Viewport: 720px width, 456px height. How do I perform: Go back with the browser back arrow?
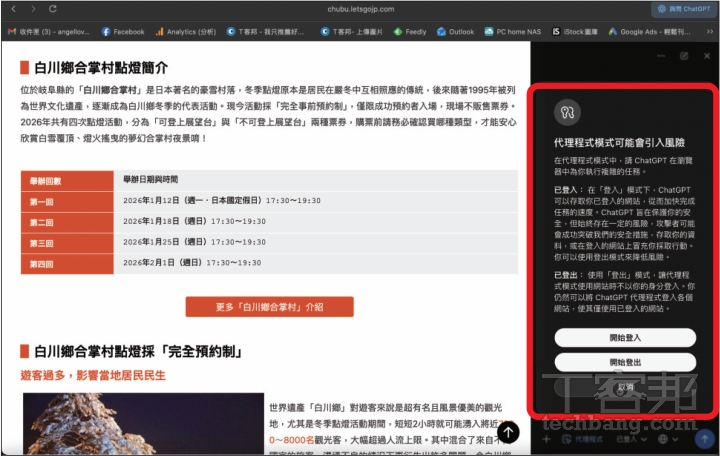(x=14, y=9)
